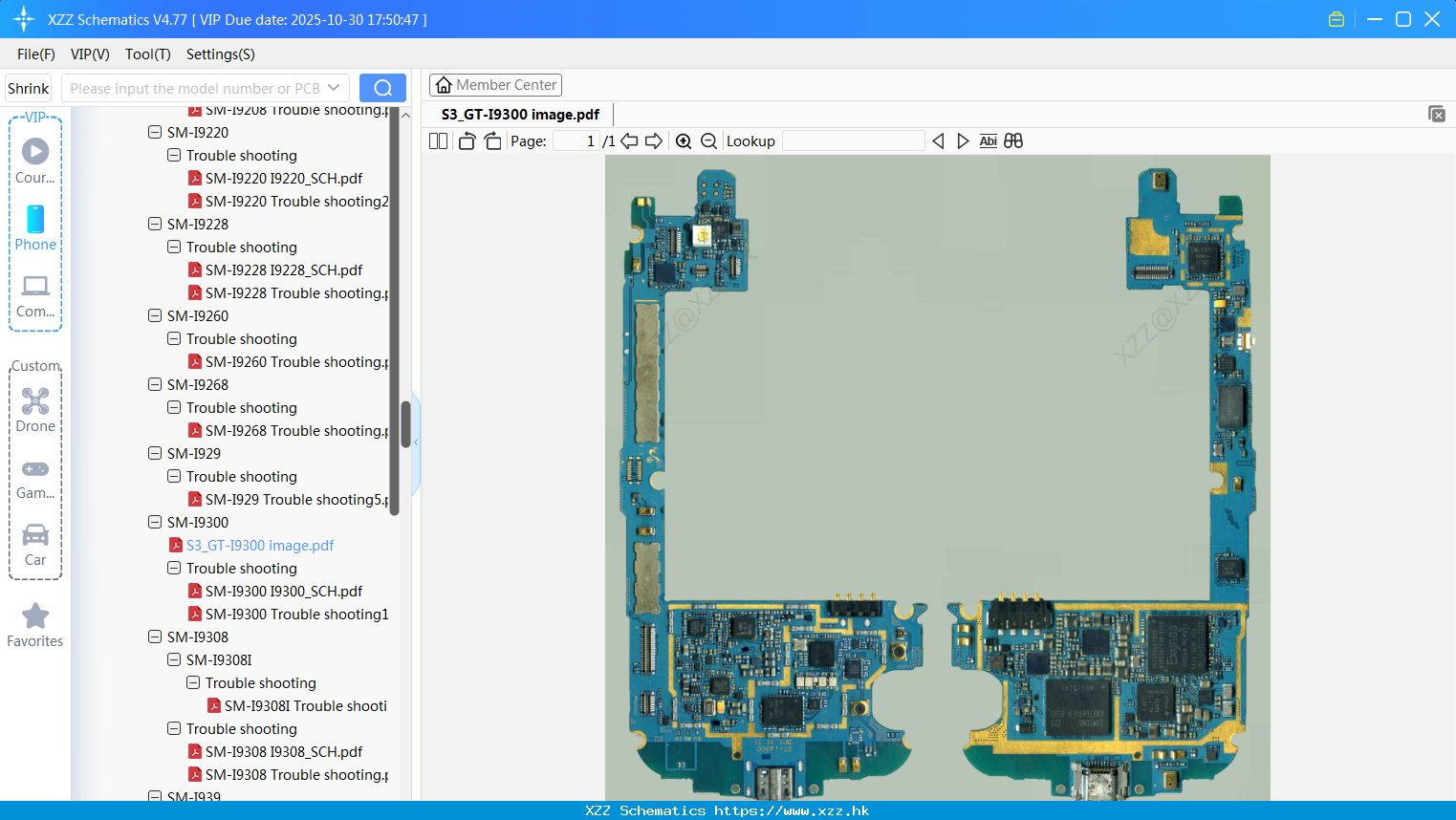The height and width of the screenshot is (820, 1456).
Task: Open the model number dropdown arrow
Action: tap(334, 88)
